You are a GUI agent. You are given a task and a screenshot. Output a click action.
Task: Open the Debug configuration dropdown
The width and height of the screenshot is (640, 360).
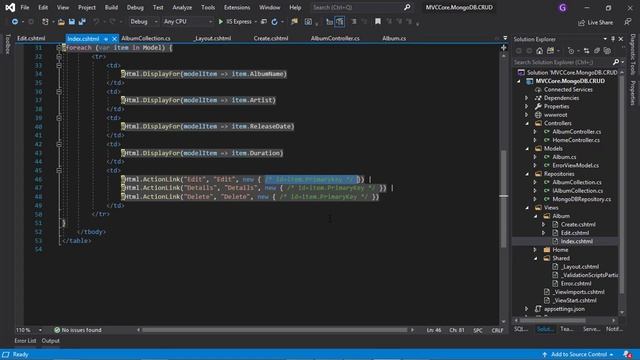[143, 22]
